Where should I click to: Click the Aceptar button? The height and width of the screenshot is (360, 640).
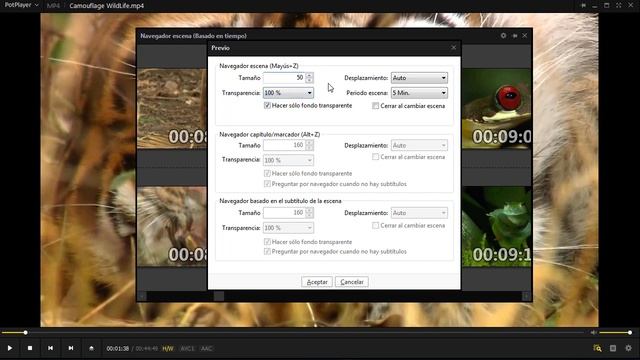pyautogui.click(x=317, y=282)
